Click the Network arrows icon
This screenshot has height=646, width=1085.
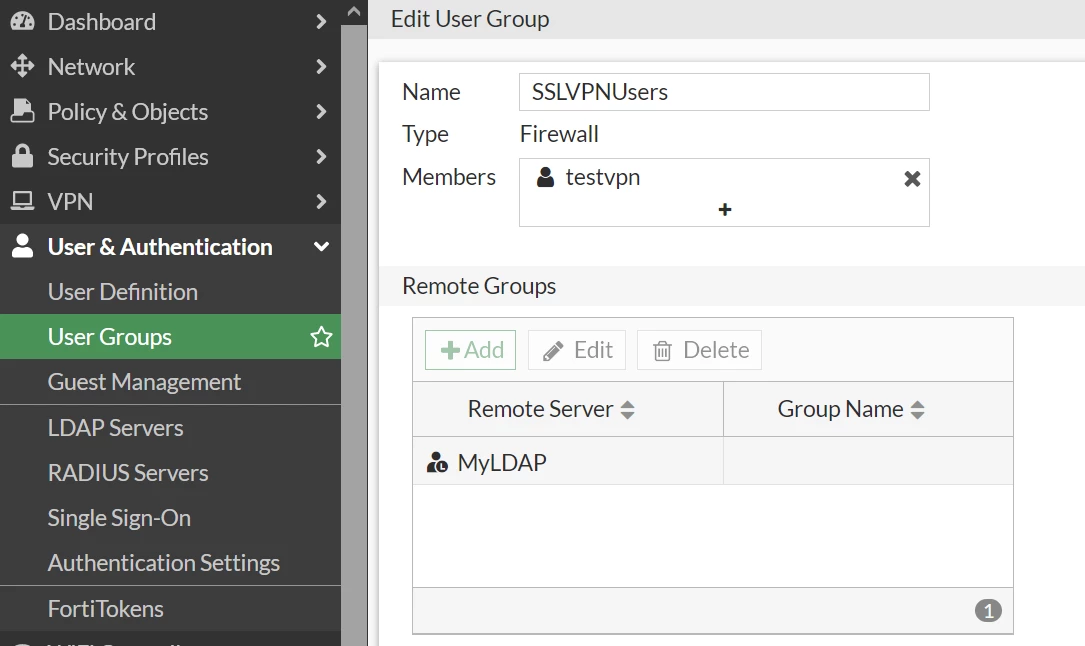(22, 66)
